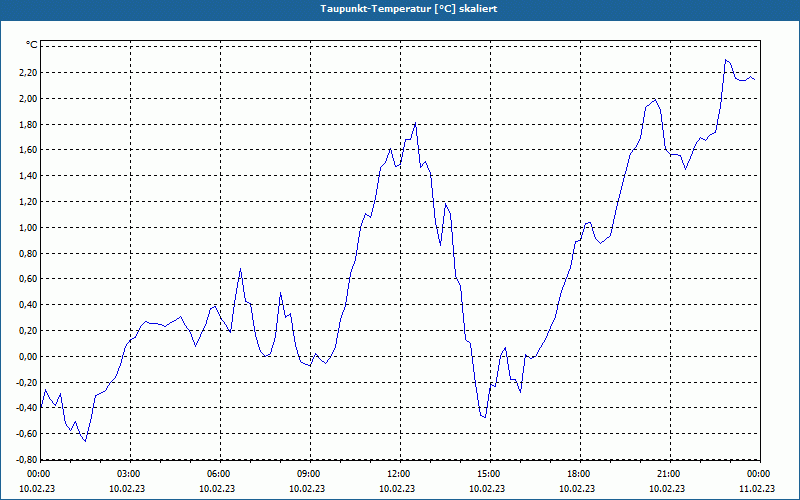Click the '10.02.23' date beneath 21:00

coord(667,489)
